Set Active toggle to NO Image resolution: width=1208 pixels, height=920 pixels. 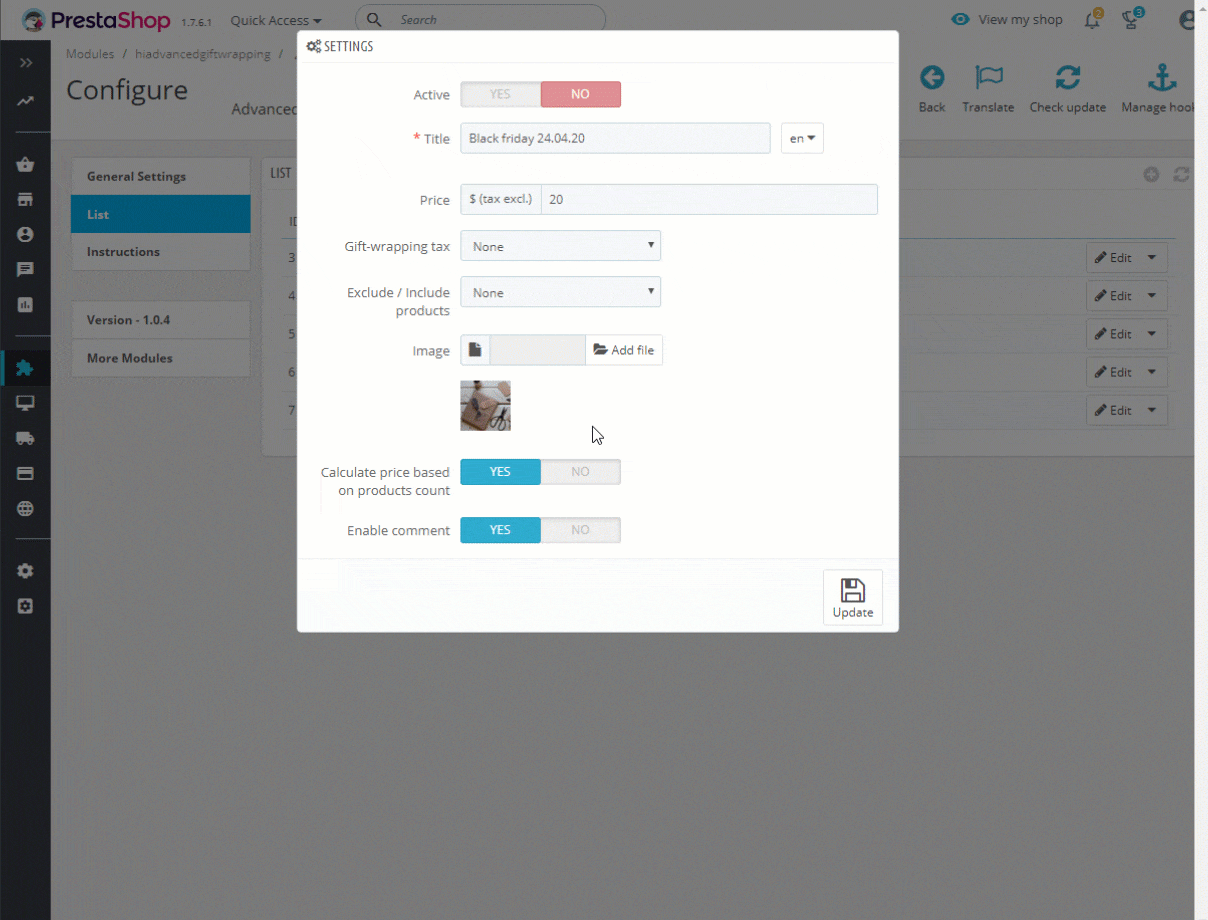[581, 94]
